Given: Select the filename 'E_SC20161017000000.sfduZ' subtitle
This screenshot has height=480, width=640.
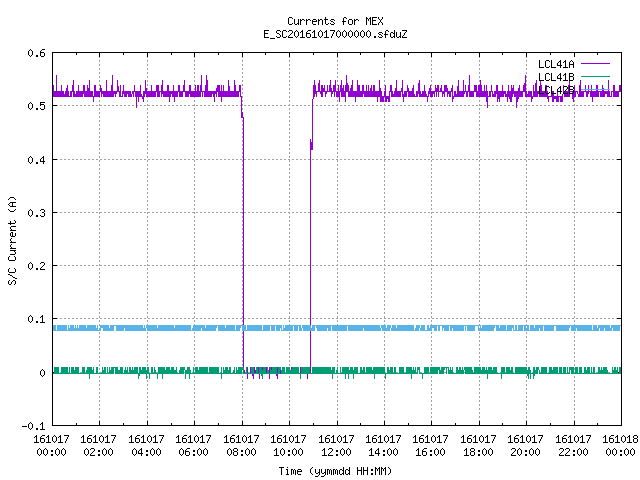Looking at the screenshot, I should (x=335, y=34).
